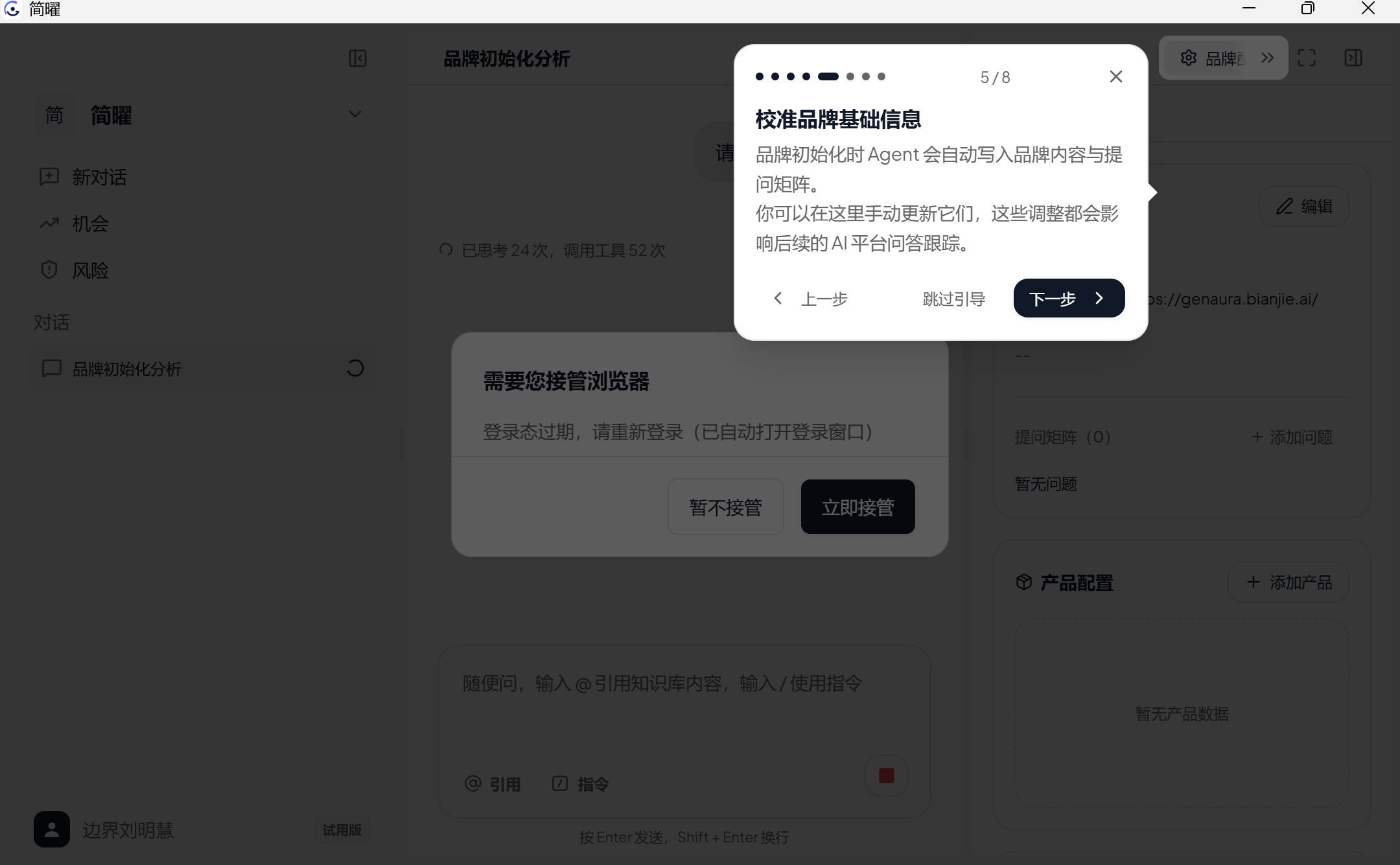Image resolution: width=1400 pixels, height=865 pixels.
Task: Click 跳过引导 to skip the tour
Action: click(953, 299)
